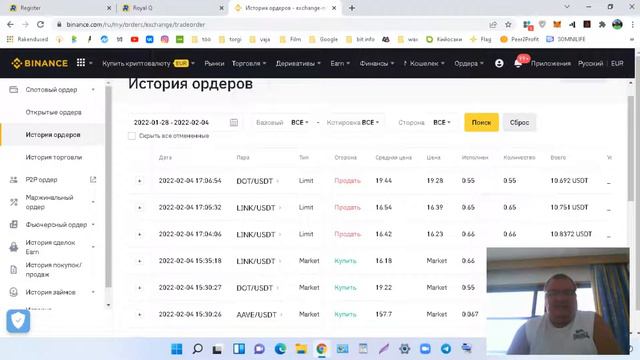Open the P2P order external link icon
Viewport: 640px width, 360px height.
coord(93,180)
